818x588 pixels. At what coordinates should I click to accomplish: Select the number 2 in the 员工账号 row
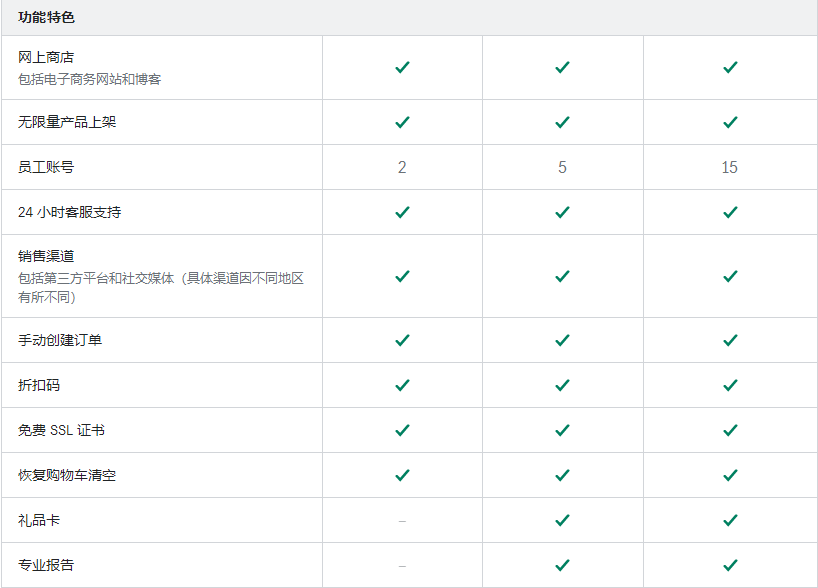point(402,166)
